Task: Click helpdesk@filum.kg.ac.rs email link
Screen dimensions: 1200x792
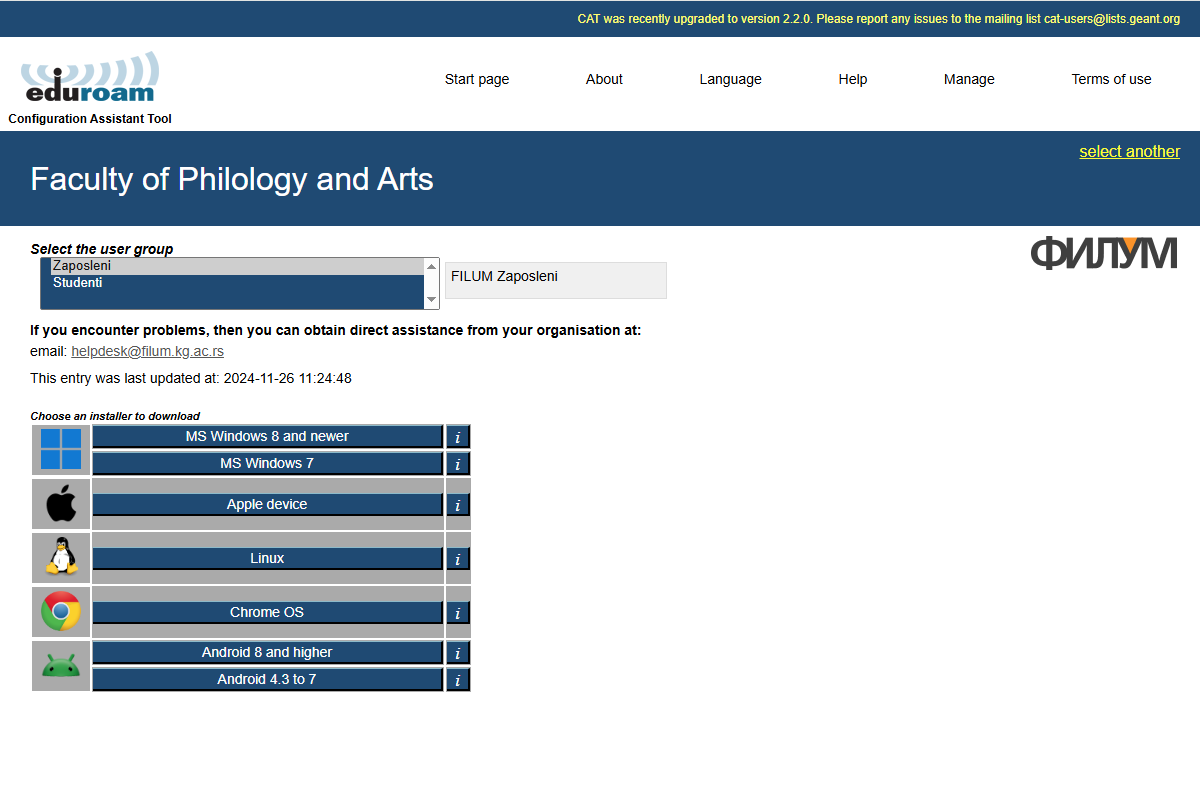Action: tap(147, 352)
